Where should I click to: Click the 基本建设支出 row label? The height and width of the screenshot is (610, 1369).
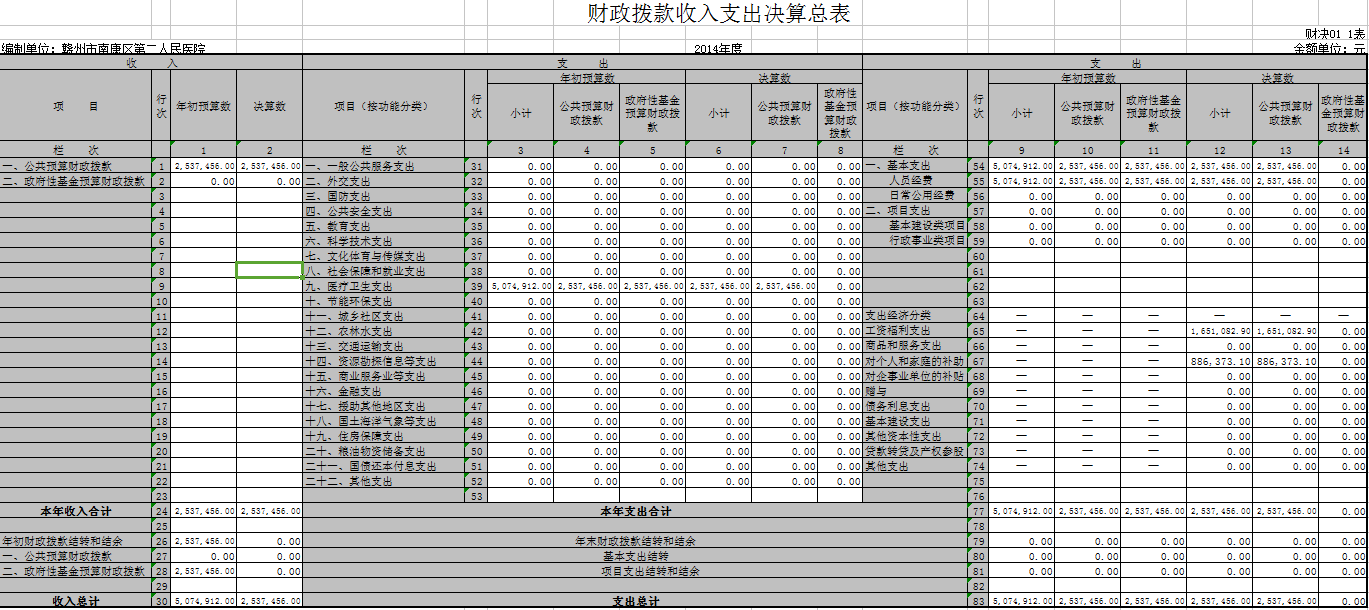pos(915,422)
